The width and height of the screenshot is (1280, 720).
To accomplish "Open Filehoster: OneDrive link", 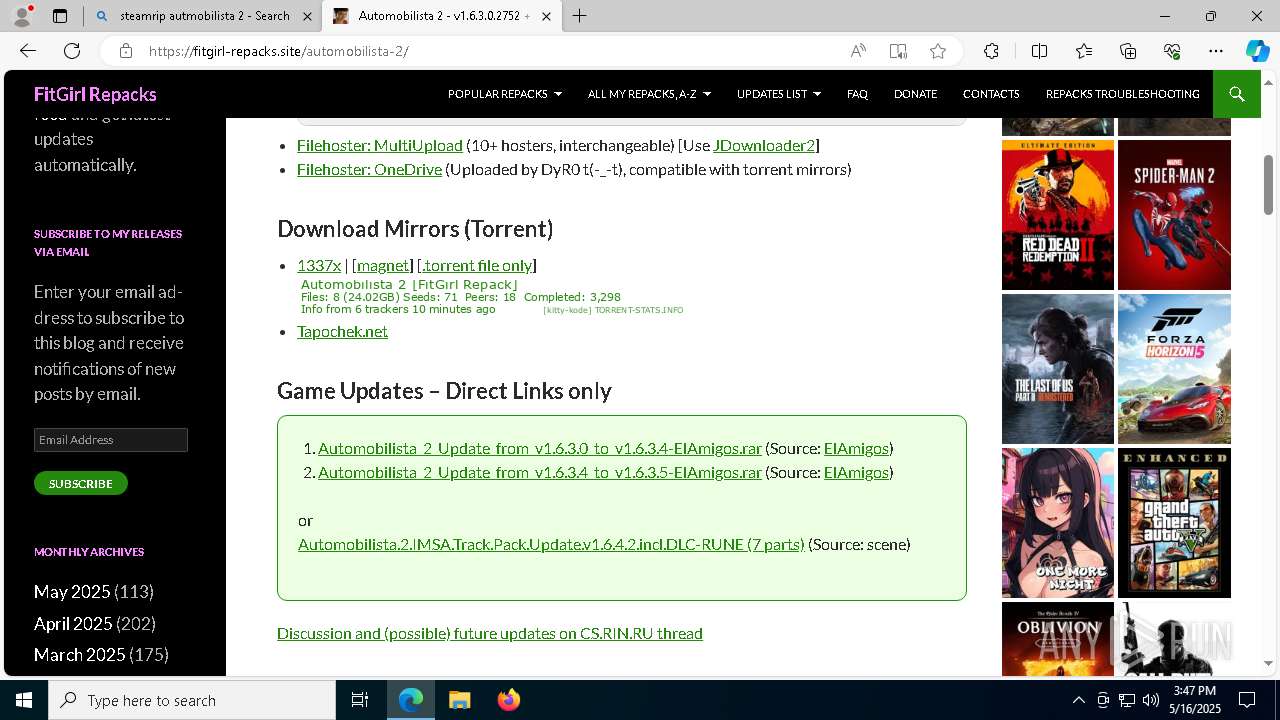I will (x=369, y=170).
